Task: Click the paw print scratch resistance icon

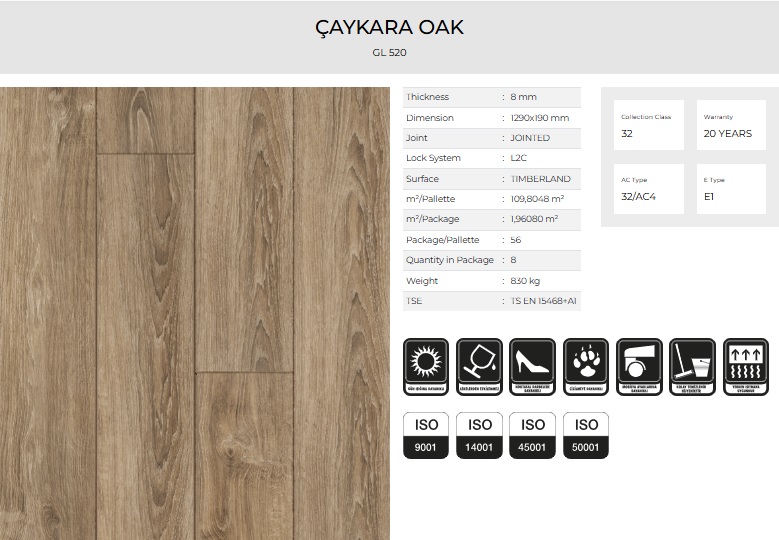Action: tap(586, 366)
